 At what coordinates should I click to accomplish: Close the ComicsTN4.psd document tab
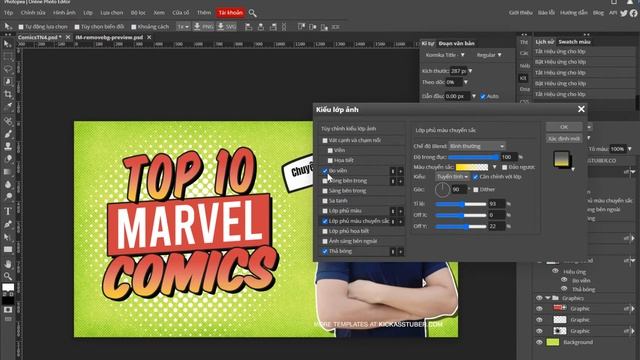(68, 37)
